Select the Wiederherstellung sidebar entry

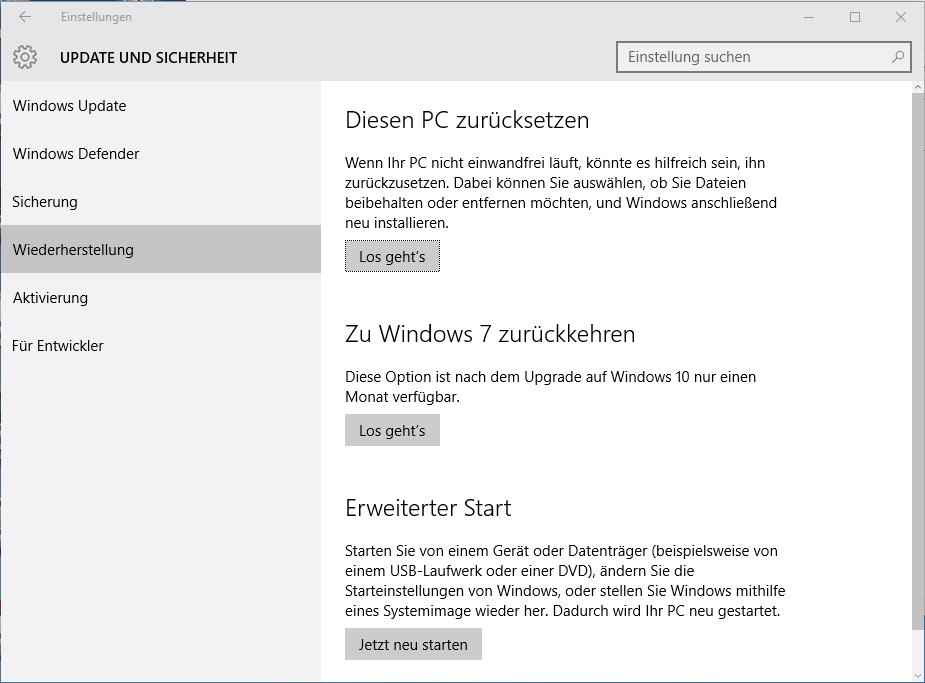[x=160, y=249]
